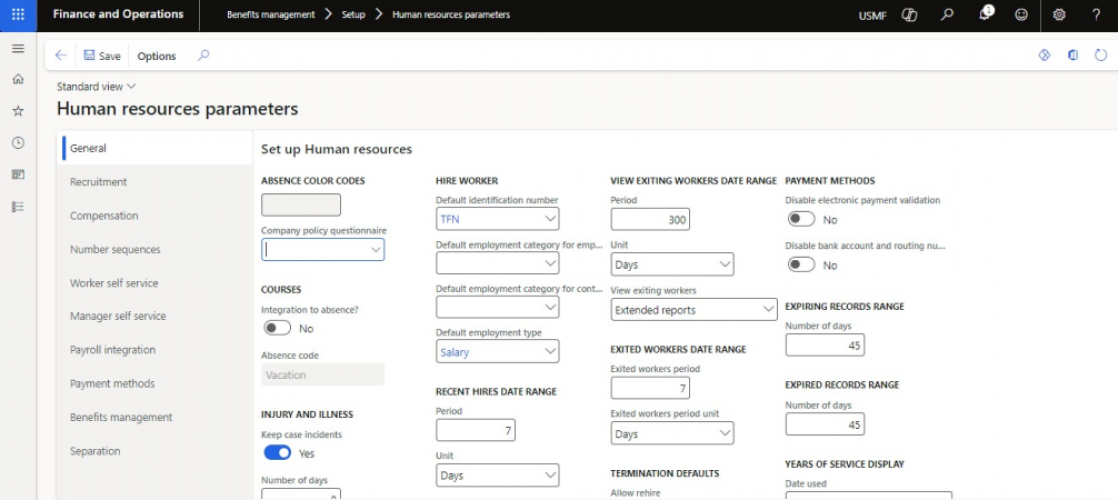Click the Save button
This screenshot has height=500, width=1118.
pyautogui.click(x=102, y=56)
